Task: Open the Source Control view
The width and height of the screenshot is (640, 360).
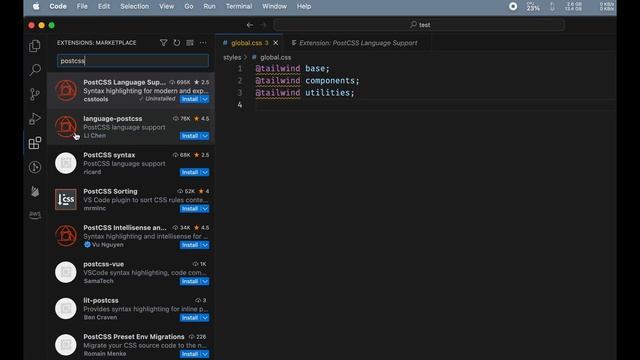Action: (x=35, y=94)
